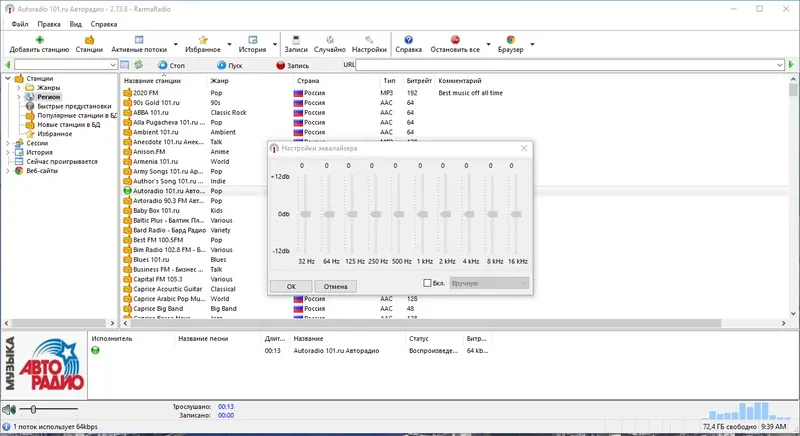
Task: Expand the Регион tree node
Action: [19, 97]
